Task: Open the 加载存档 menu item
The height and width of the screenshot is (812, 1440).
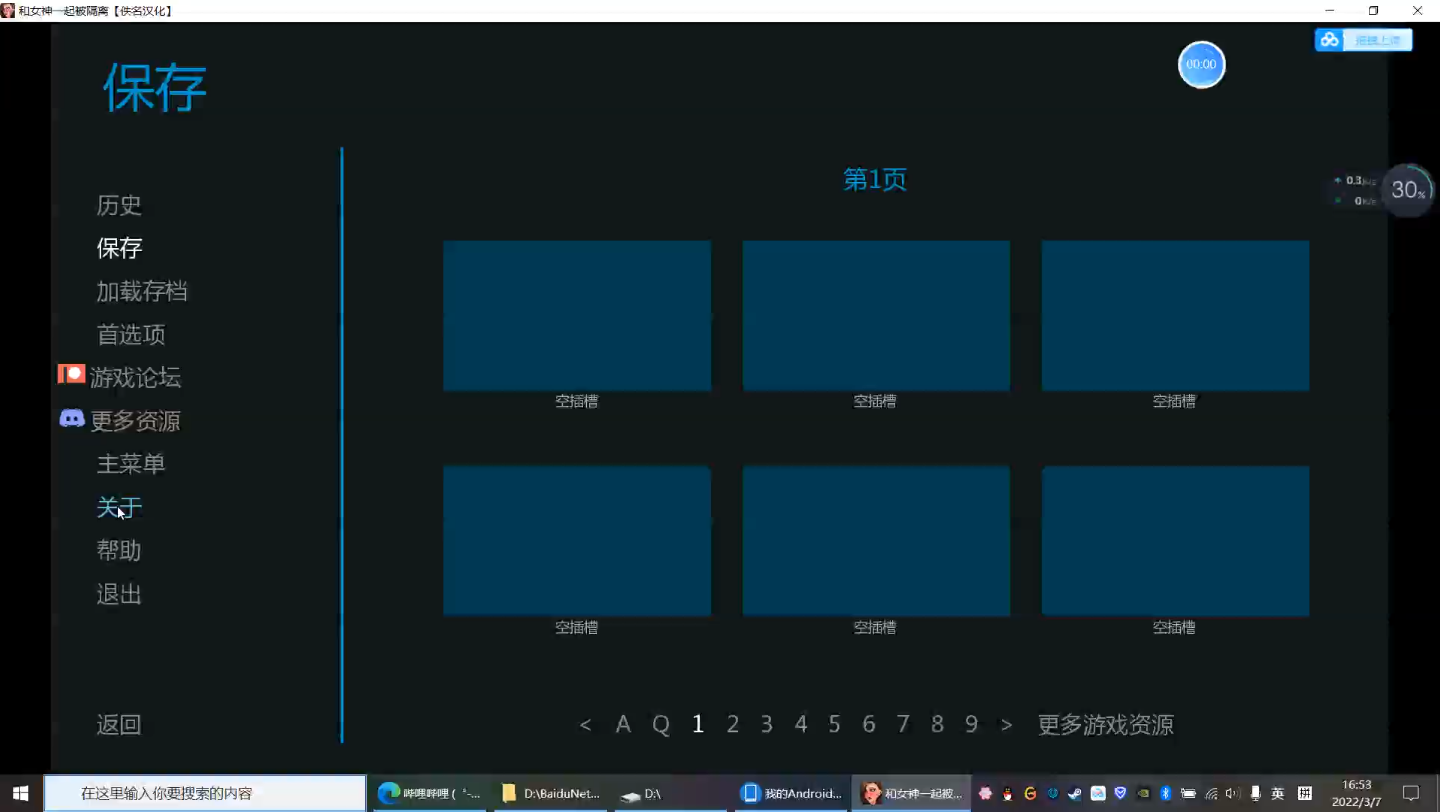Action: (142, 291)
